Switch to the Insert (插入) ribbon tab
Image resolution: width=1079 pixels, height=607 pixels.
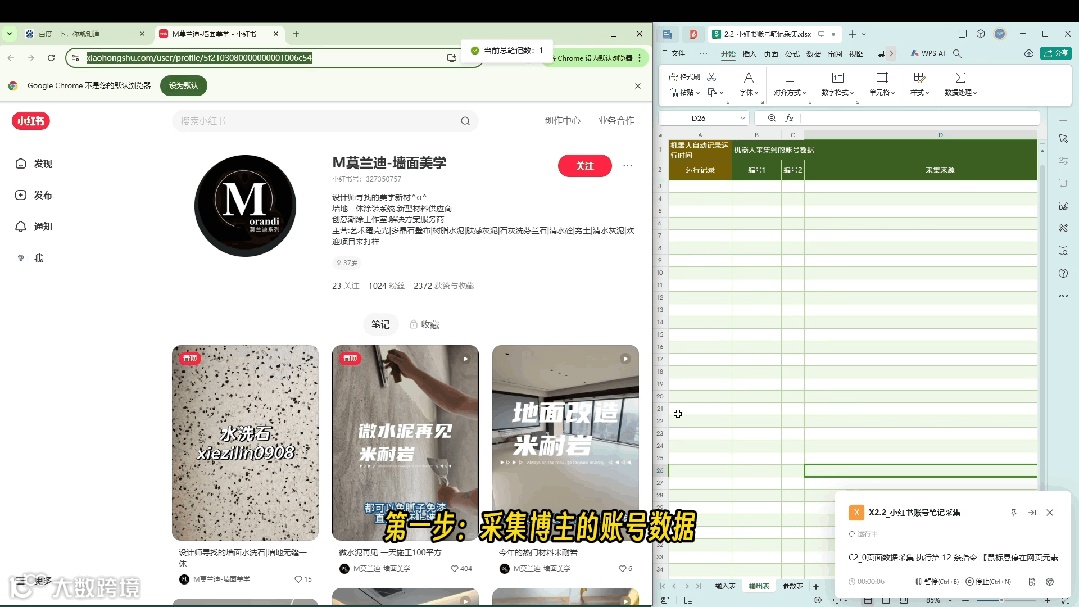tap(749, 54)
